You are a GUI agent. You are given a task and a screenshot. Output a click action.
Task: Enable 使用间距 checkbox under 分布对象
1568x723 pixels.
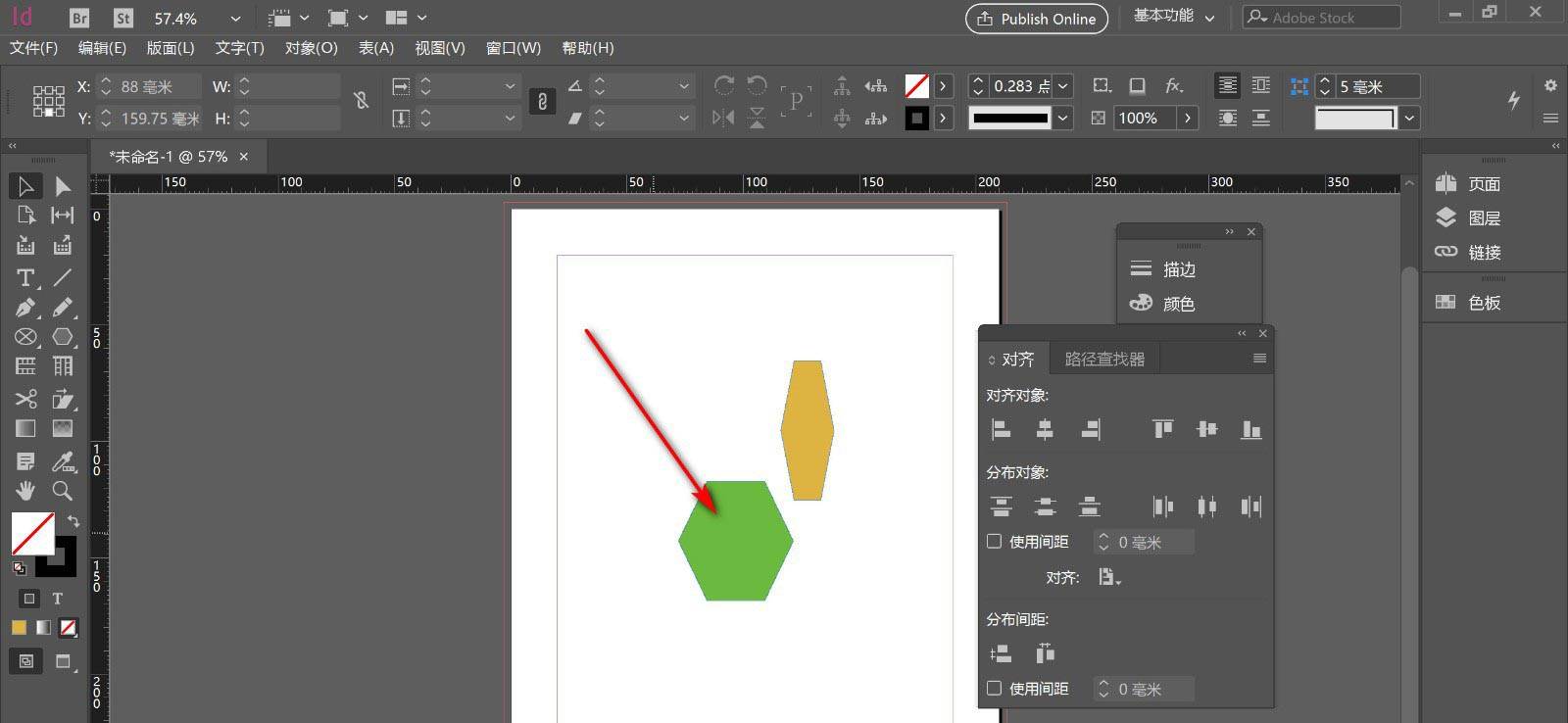tap(994, 542)
